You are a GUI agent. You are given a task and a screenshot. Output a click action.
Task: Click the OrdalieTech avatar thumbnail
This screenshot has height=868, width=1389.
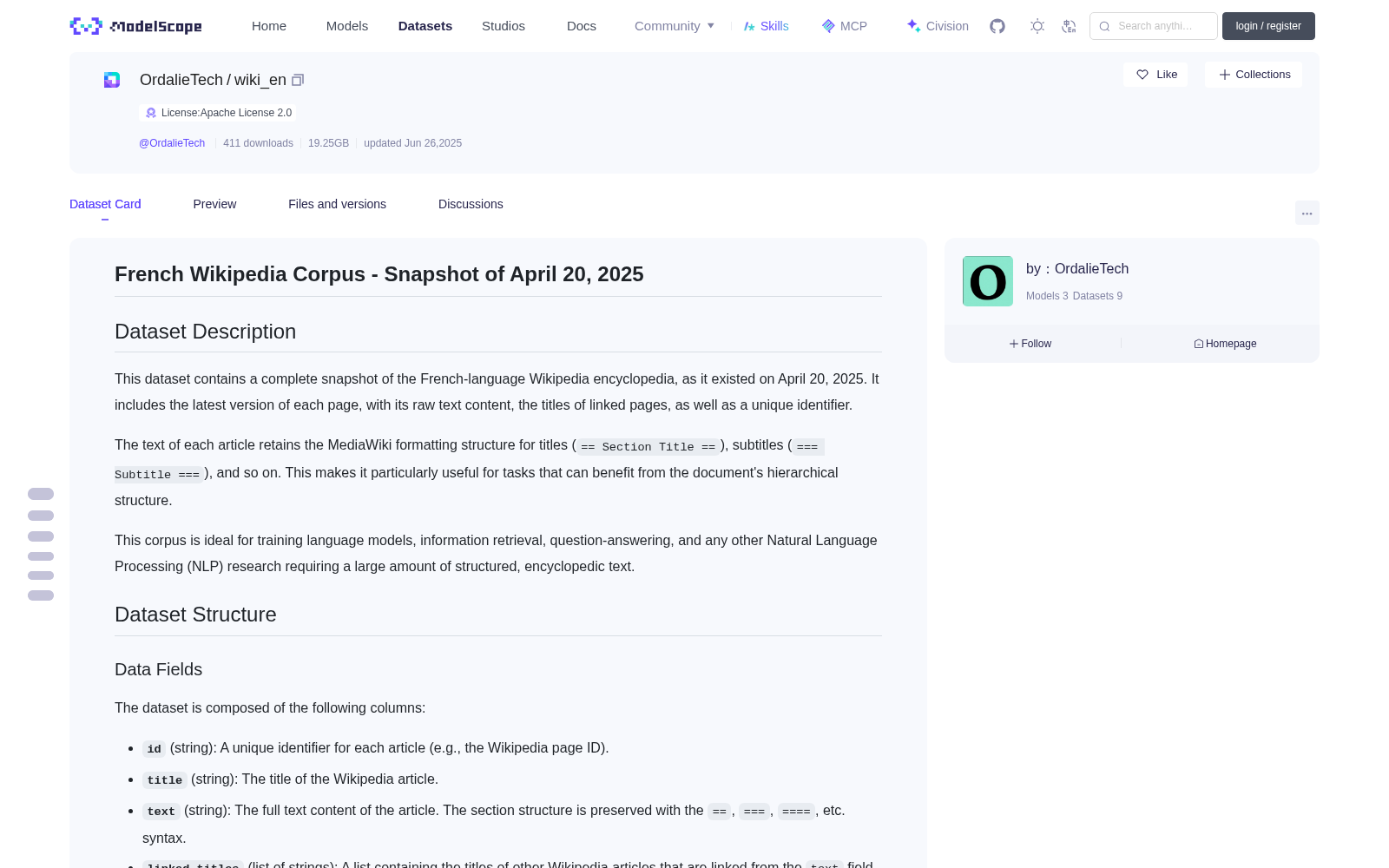pyautogui.click(x=988, y=281)
